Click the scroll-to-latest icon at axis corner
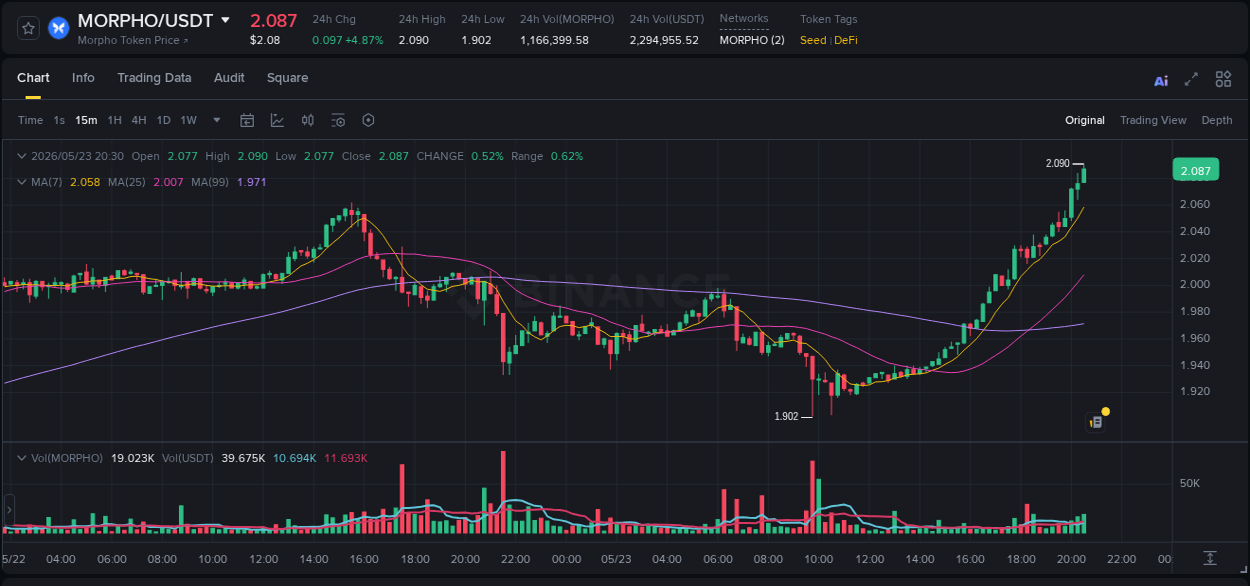This screenshot has width=1250, height=586. click(x=1210, y=557)
